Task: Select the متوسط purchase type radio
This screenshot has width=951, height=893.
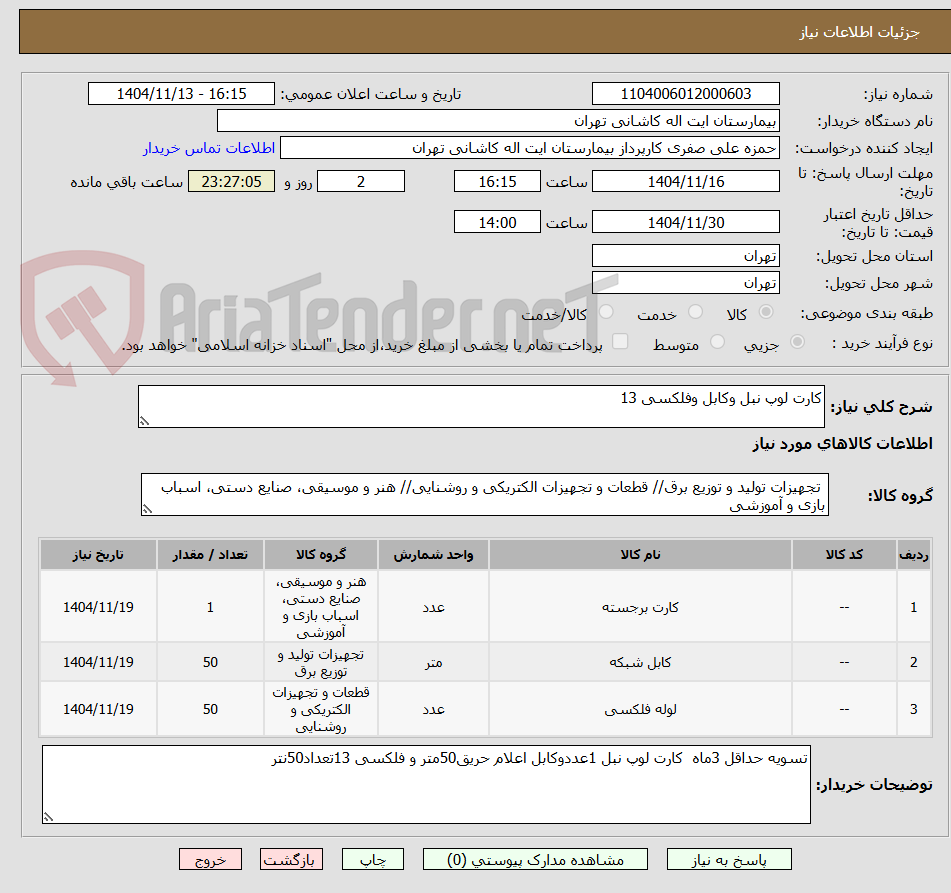Action: point(717,342)
